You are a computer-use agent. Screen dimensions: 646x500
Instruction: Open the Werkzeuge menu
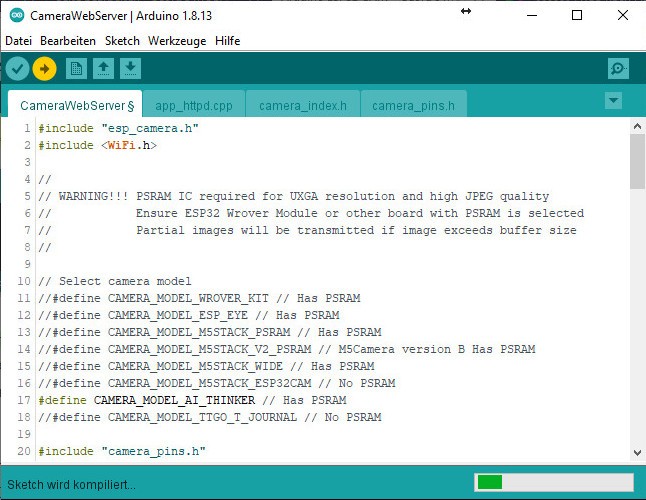(177, 41)
